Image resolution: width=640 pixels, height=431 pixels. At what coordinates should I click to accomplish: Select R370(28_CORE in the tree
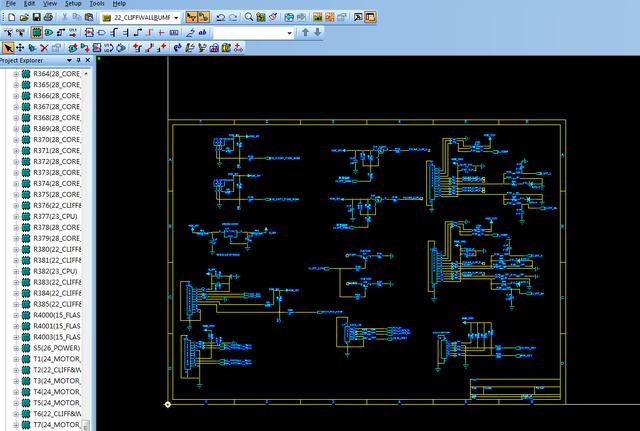(x=57, y=140)
